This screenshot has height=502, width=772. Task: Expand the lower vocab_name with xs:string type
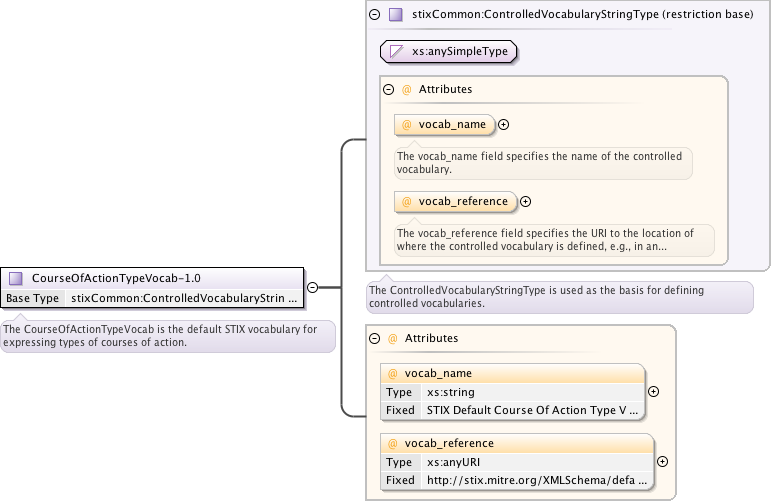point(654,392)
